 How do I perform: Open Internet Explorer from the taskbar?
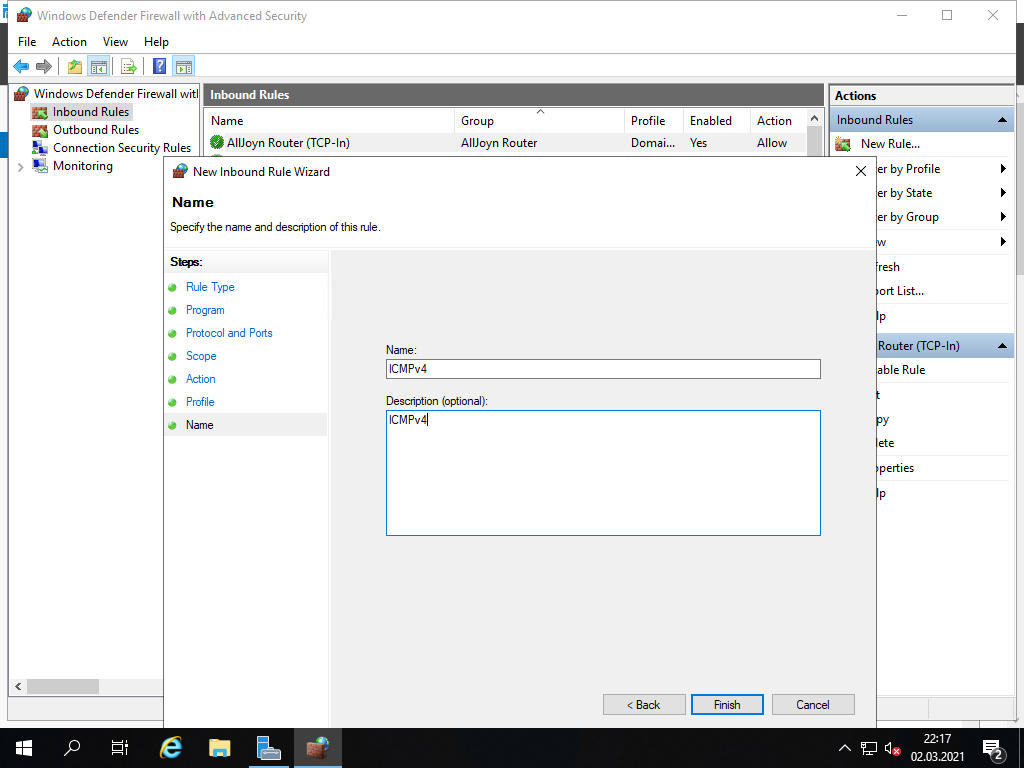[x=172, y=747]
